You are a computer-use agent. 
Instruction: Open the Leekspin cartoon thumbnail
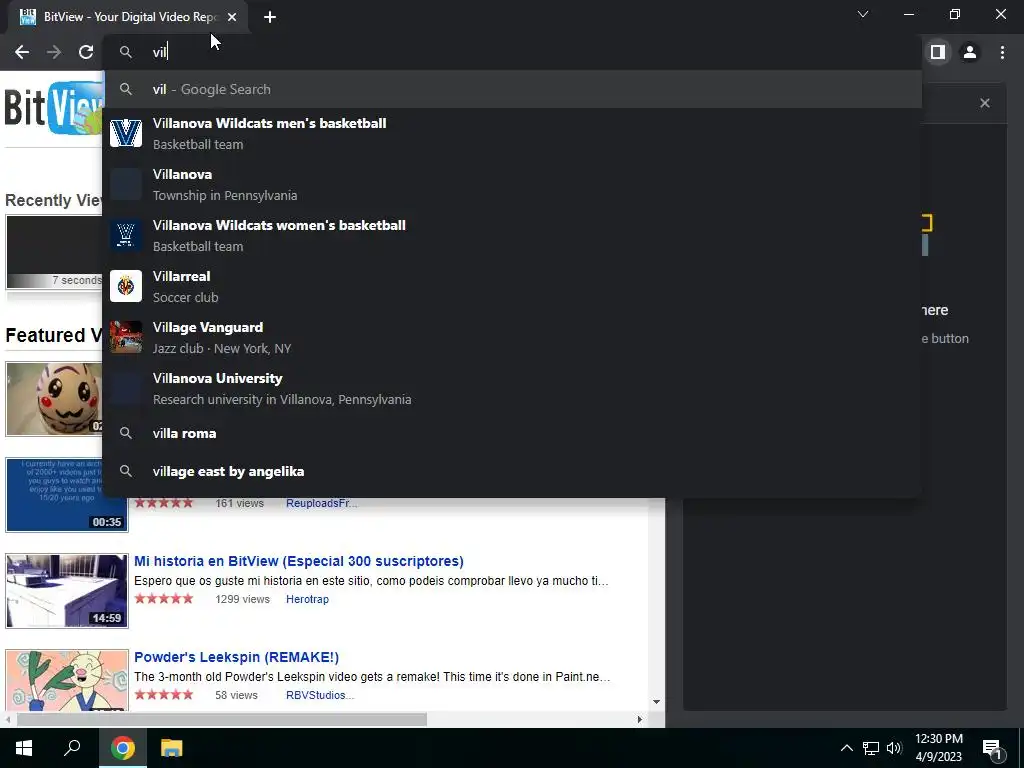[67, 680]
